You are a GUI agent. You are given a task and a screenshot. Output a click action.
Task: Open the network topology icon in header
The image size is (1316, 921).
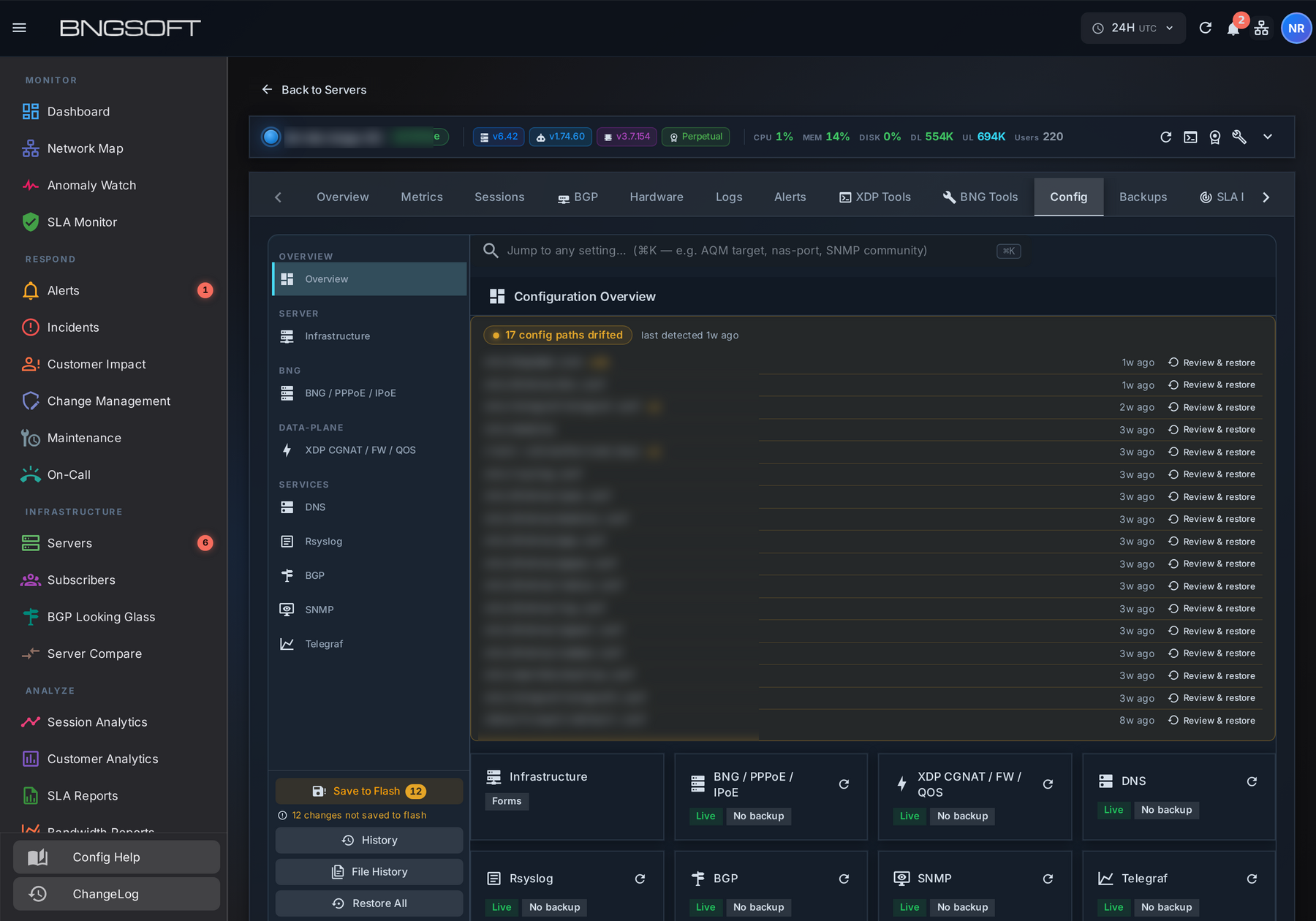pos(1262,28)
